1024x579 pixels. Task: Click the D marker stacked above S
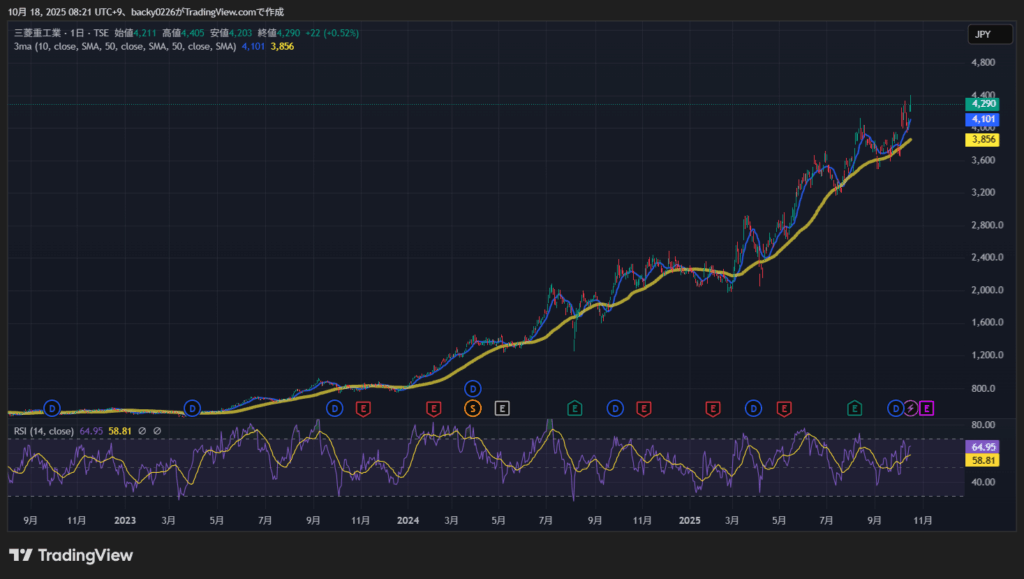473,388
